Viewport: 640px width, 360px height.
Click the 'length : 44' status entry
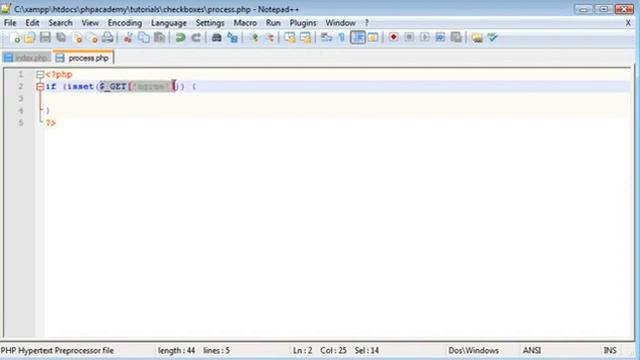point(176,351)
